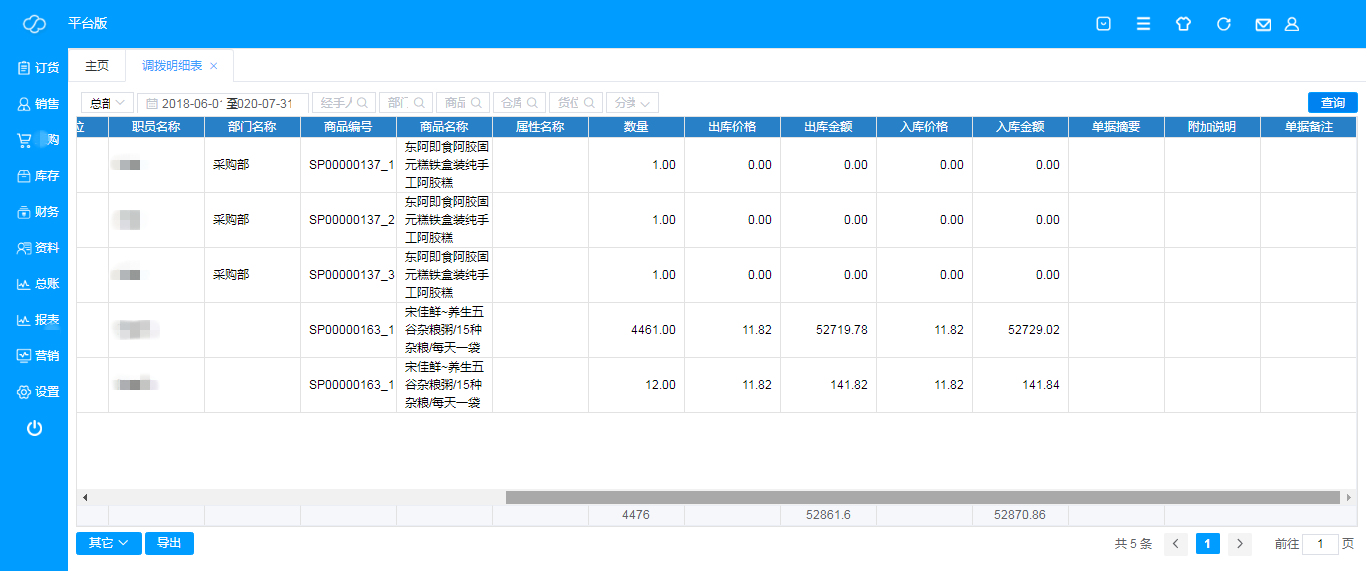Open the 其它 dropdown button
The height and width of the screenshot is (571, 1366).
(x=108, y=543)
